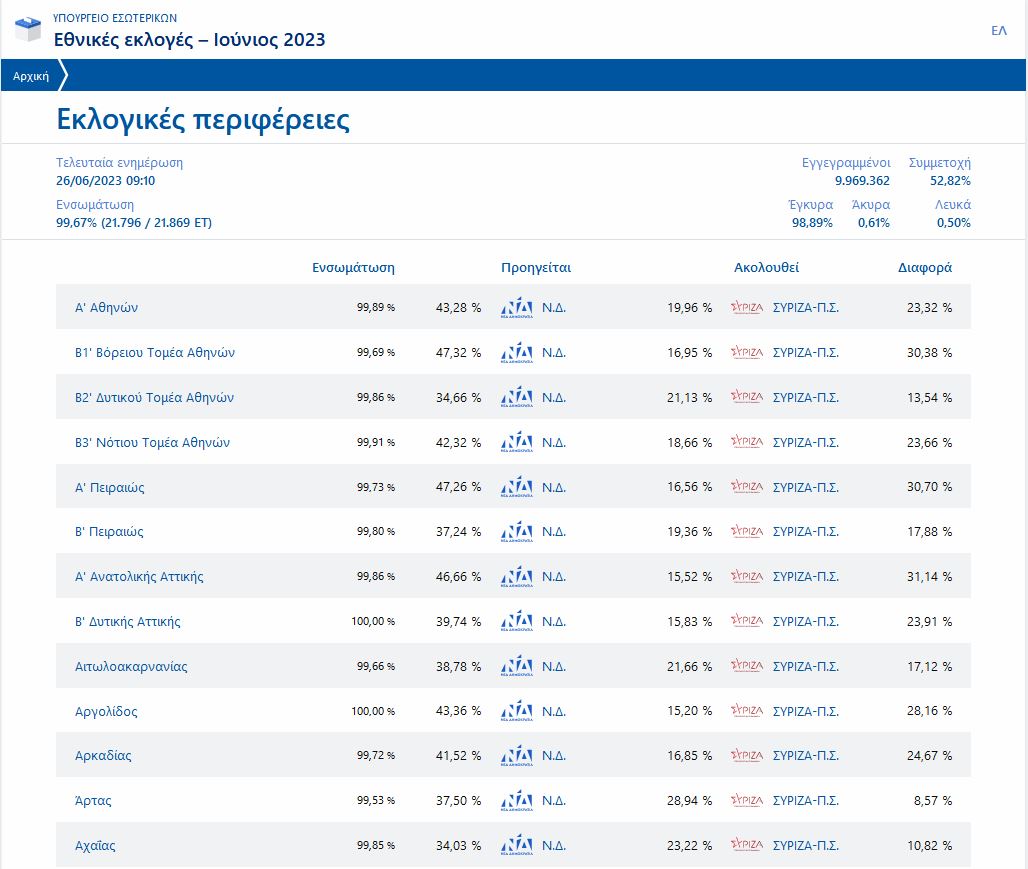This screenshot has height=869, width=1028.
Task: Click the ΣΥΡΙΖΑ logo in Α' Πειραιώς row
Action: coord(747,487)
